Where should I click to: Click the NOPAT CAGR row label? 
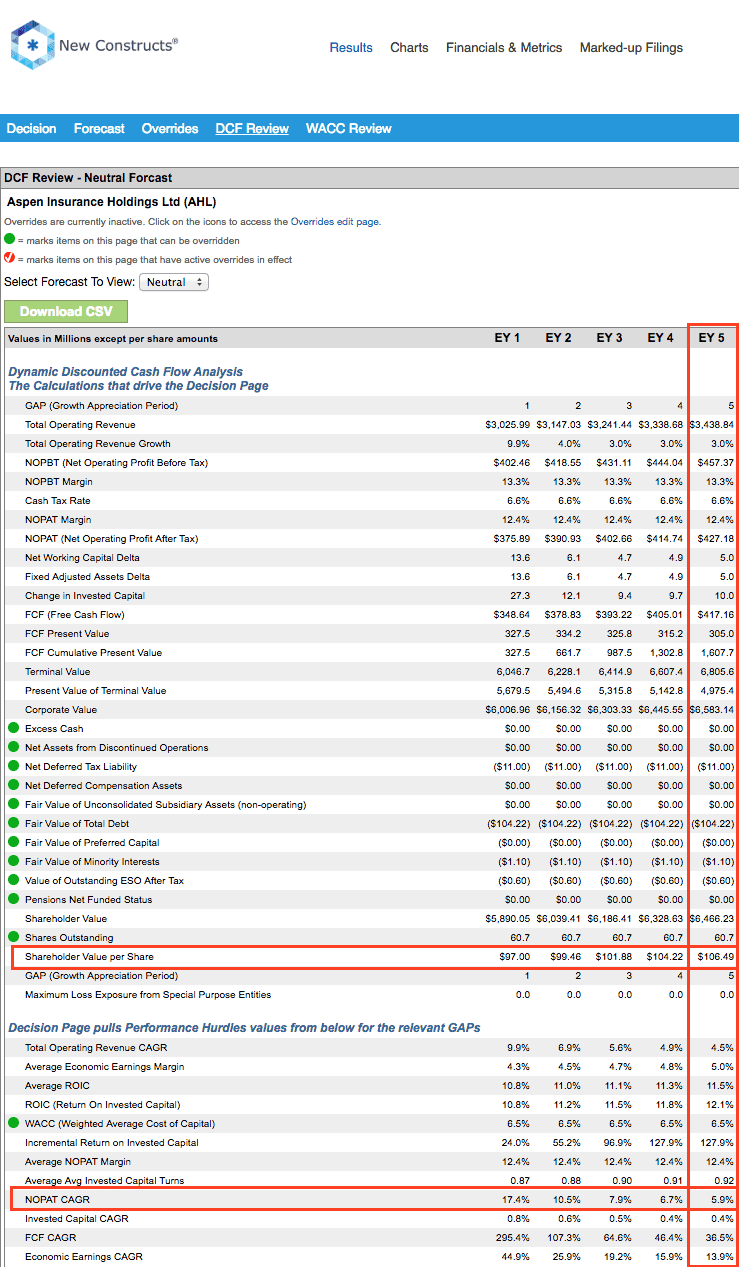click(57, 1199)
